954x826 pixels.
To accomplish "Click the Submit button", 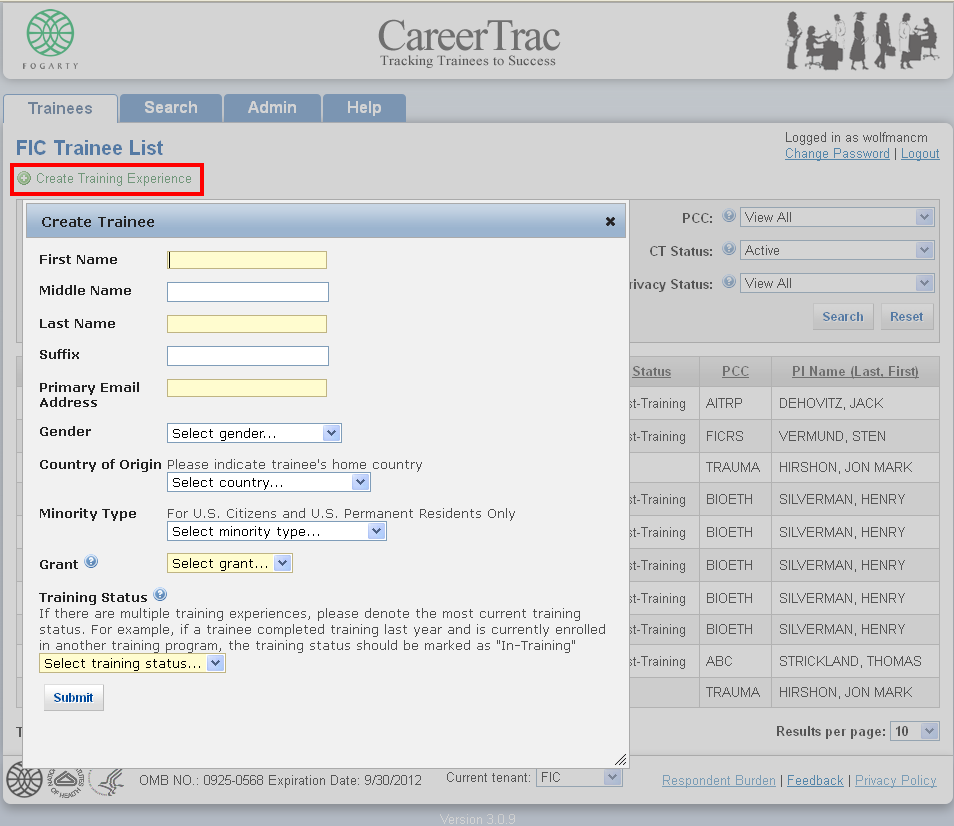I will (x=74, y=698).
